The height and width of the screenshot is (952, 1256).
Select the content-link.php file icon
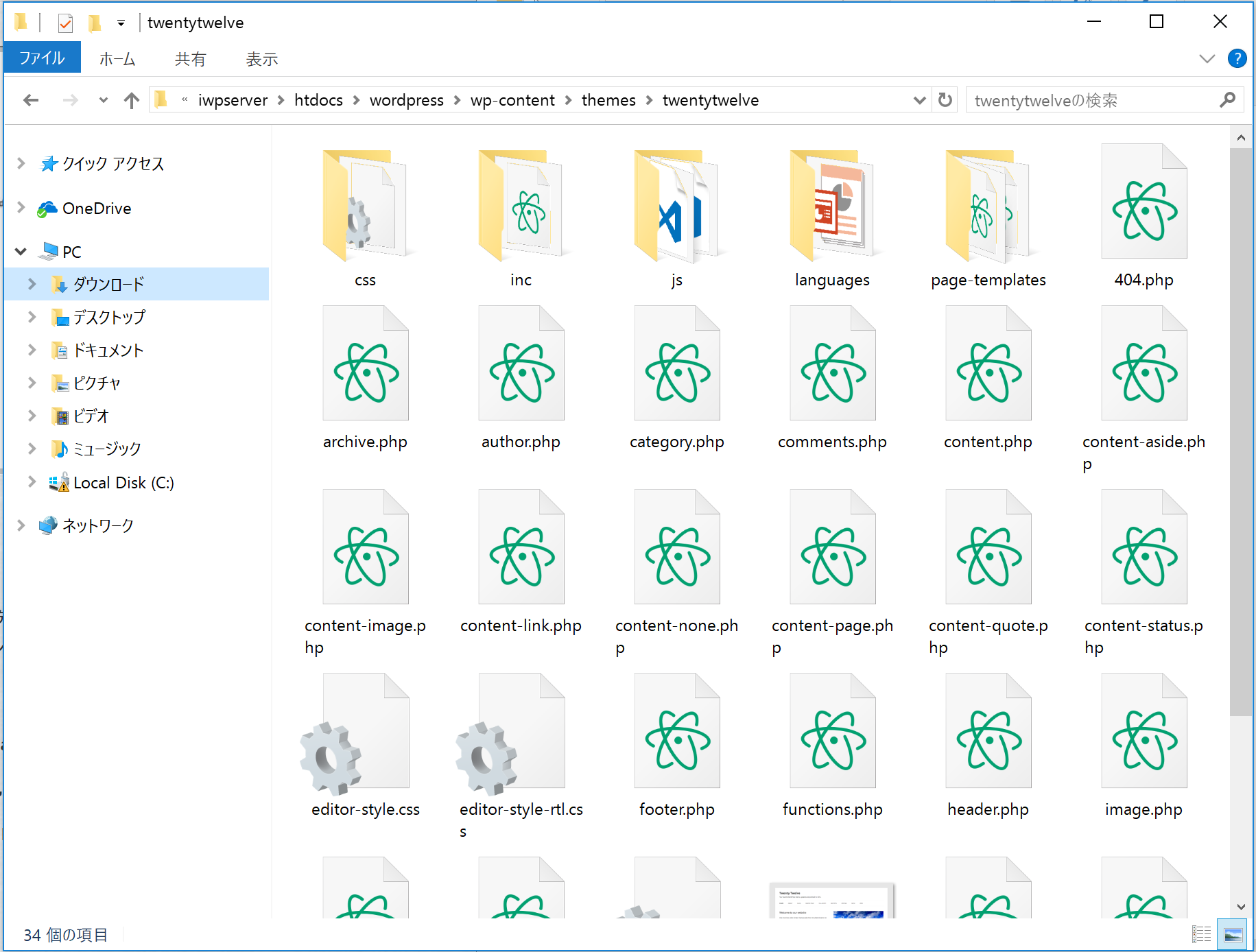tap(521, 547)
